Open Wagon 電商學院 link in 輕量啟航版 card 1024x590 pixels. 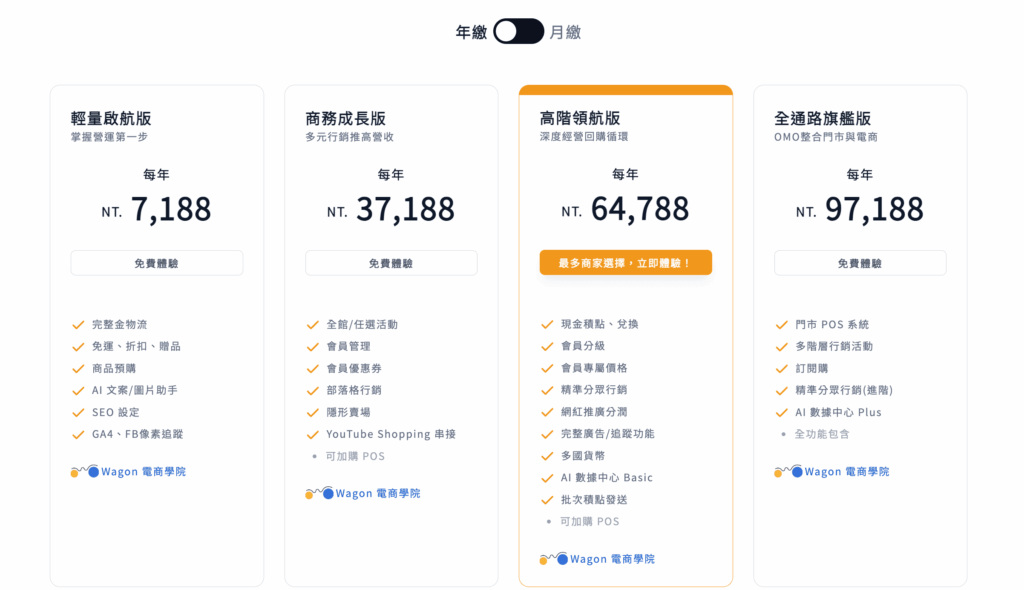[x=143, y=472]
